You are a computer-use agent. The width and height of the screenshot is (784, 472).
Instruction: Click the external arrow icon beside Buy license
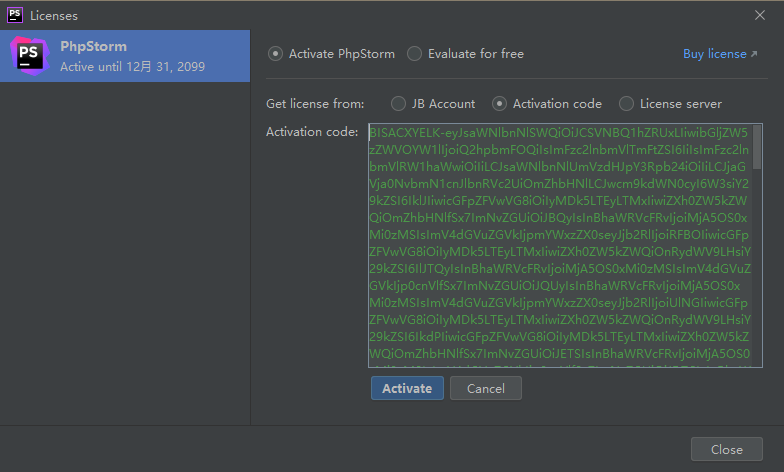coord(754,54)
